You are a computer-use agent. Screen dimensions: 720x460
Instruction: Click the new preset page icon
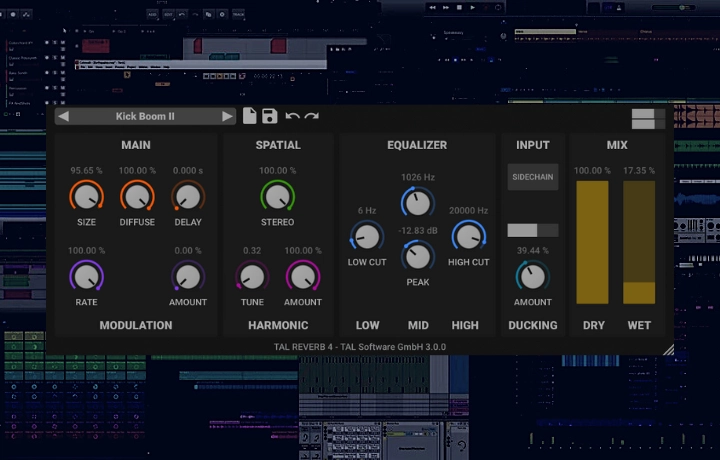tap(249, 116)
